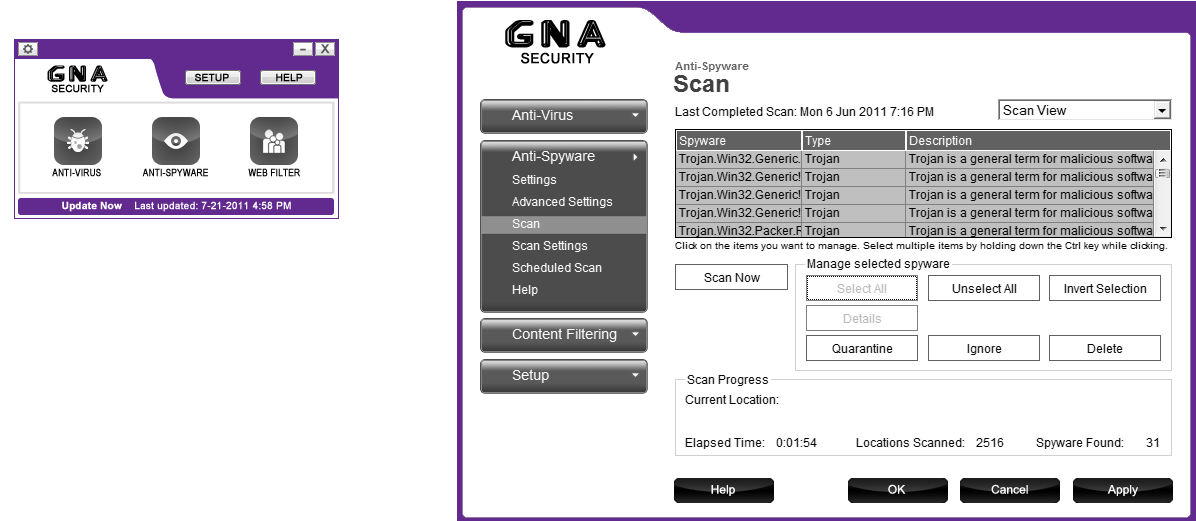Expand the Content Filtering sidebar section
1196x521 pixels.
point(564,334)
